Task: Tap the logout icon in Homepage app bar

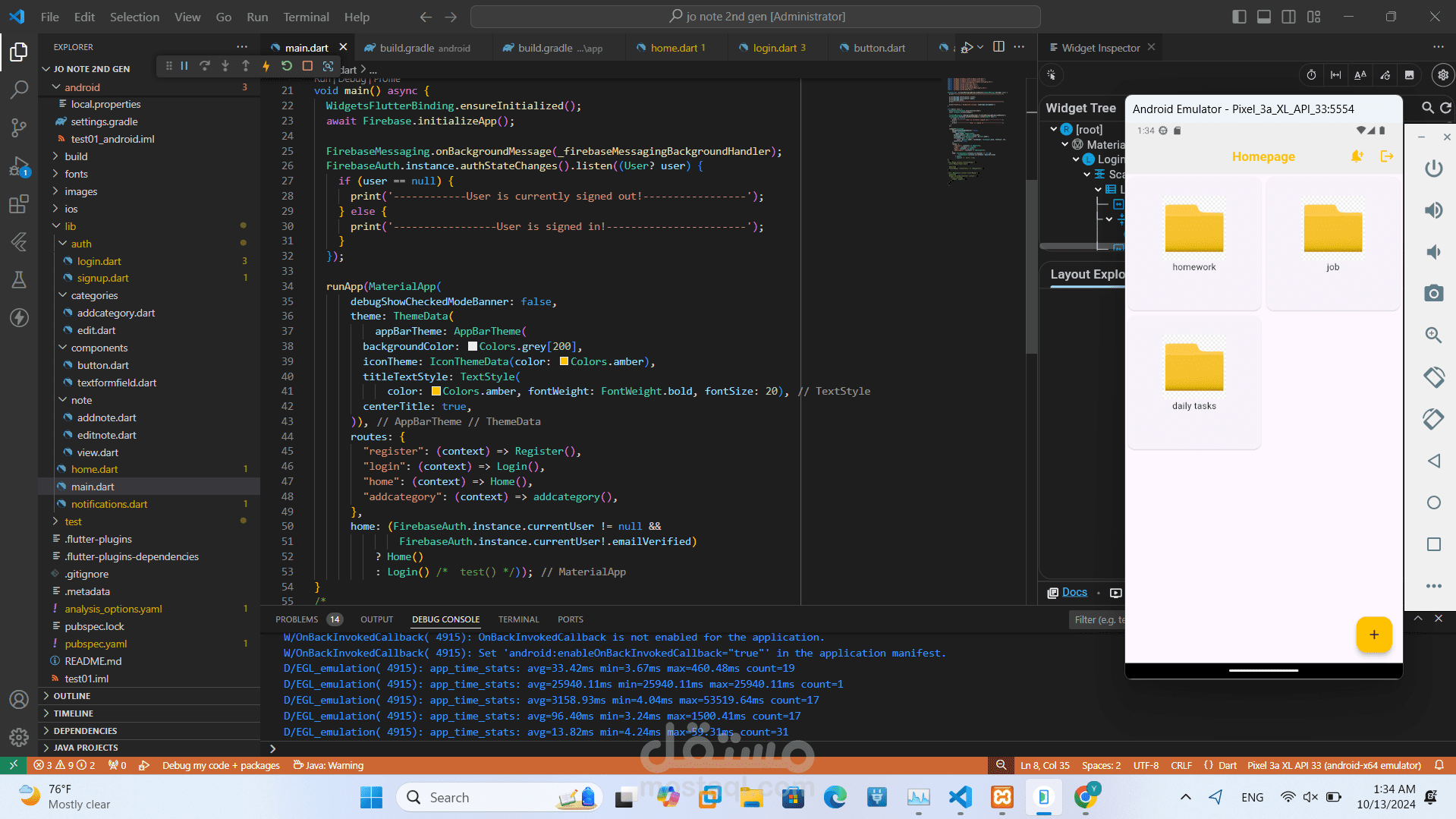Action: (1387, 156)
